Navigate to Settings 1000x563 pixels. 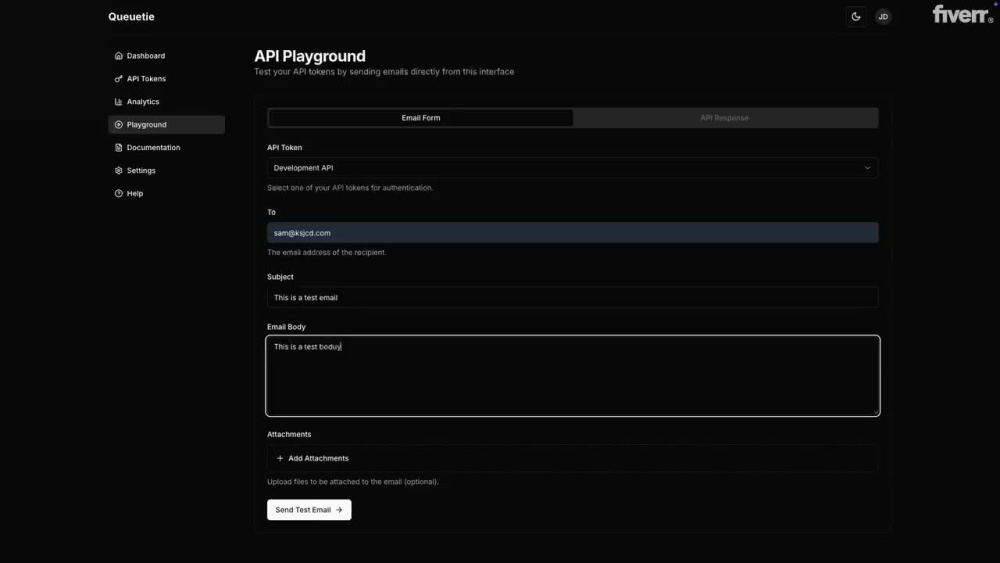[166, 171]
